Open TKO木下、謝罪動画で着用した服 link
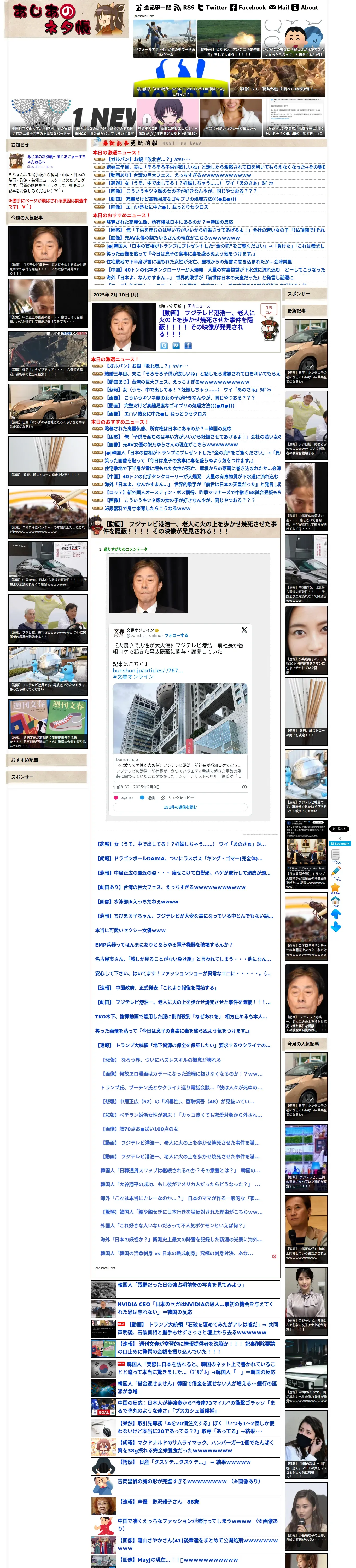 coord(181,1017)
